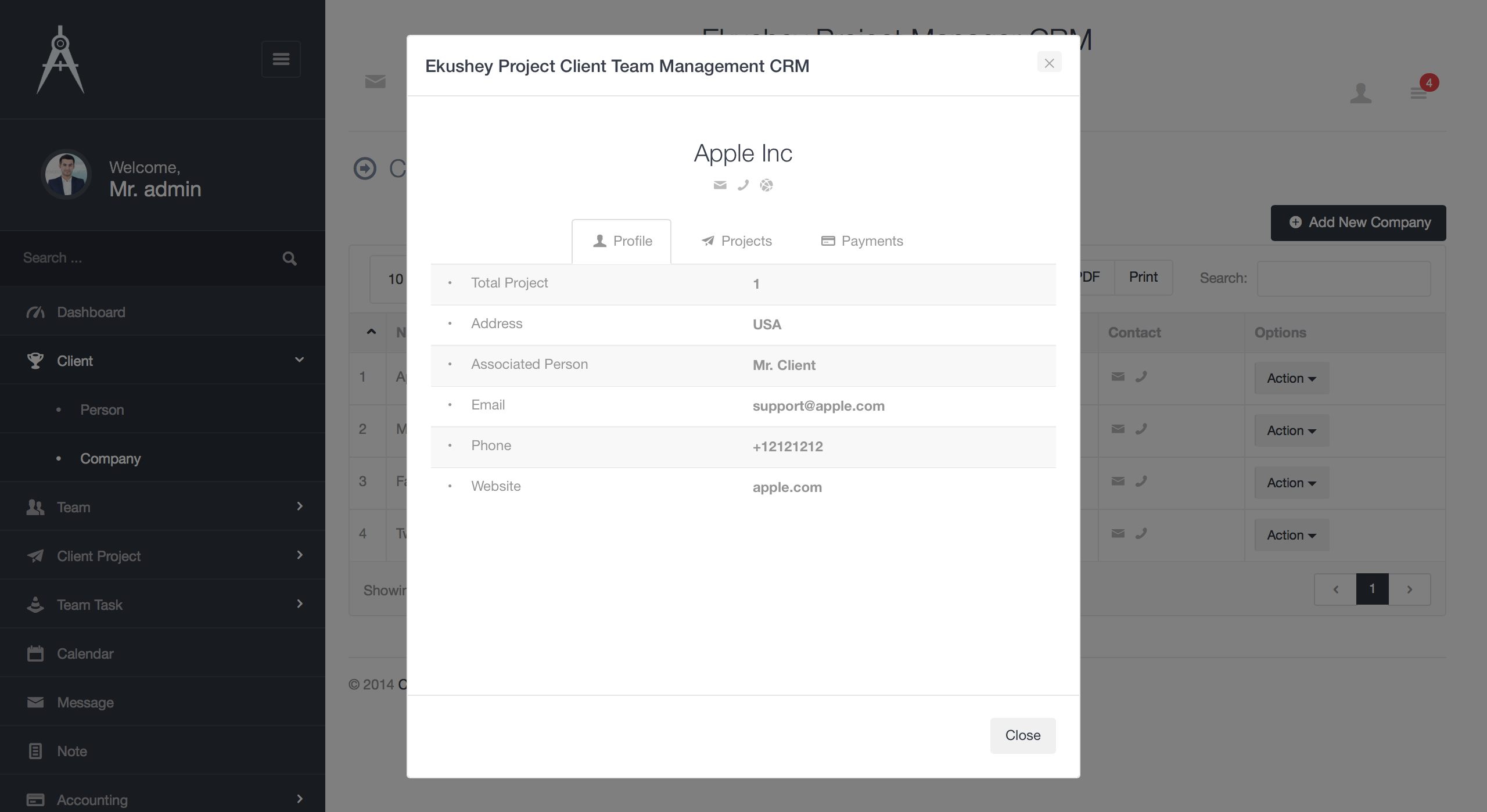Open the first row Action dropdown
Image resolution: width=1487 pixels, height=812 pixels.
click(x=1291, y=378)
